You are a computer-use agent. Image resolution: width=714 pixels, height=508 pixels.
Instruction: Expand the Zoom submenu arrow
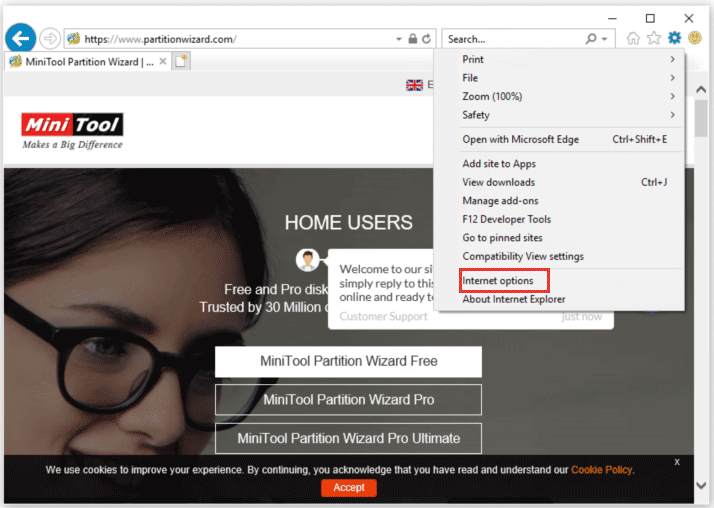tap(673, 96)
